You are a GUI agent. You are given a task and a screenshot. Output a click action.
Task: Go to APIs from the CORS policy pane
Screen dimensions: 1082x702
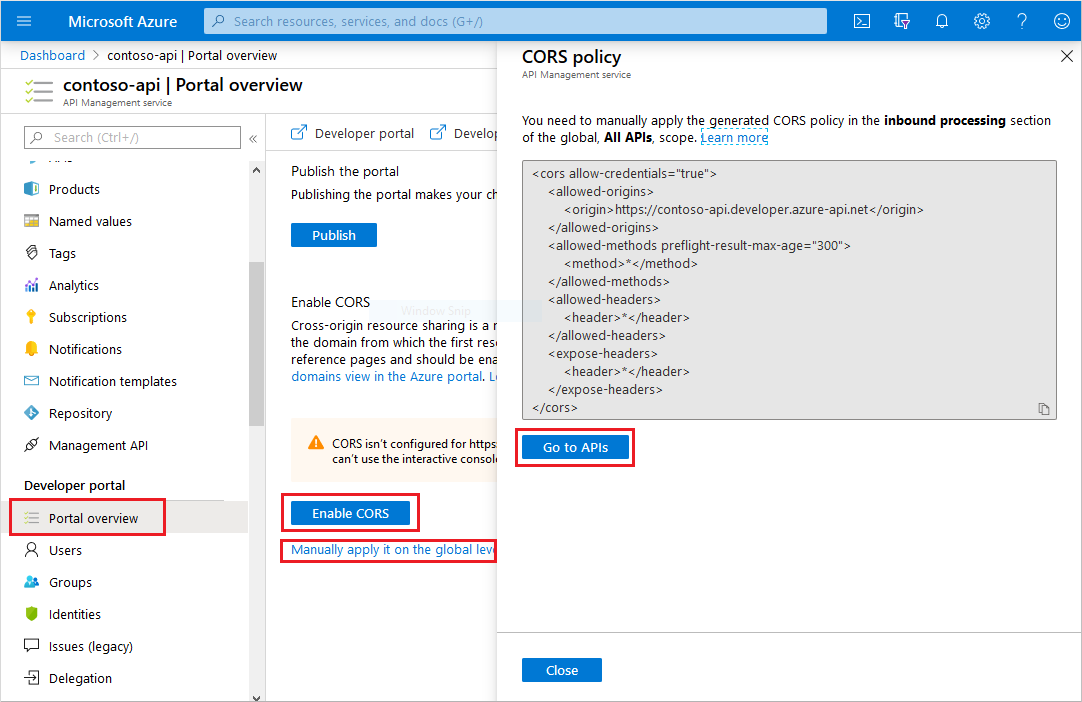pos(574,447)
